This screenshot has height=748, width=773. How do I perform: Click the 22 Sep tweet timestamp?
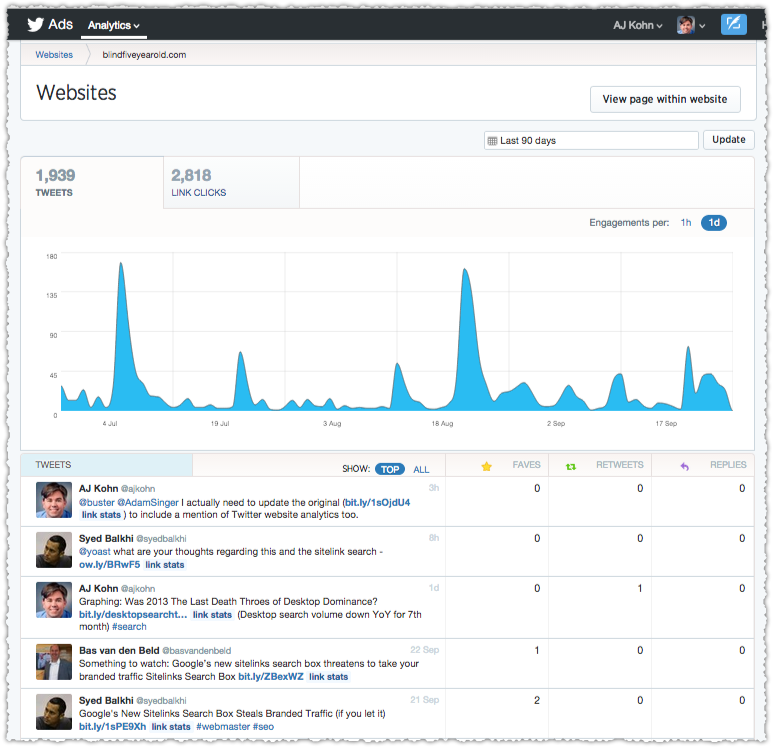click(424, 650)
